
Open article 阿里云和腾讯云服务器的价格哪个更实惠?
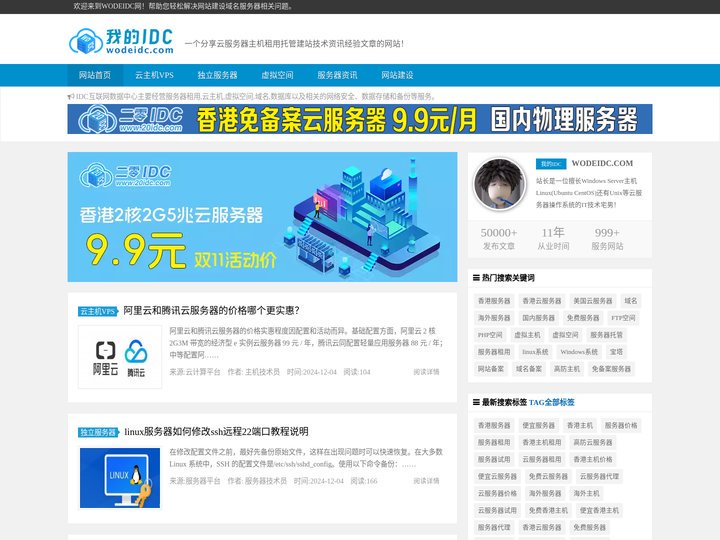(211, 310)
